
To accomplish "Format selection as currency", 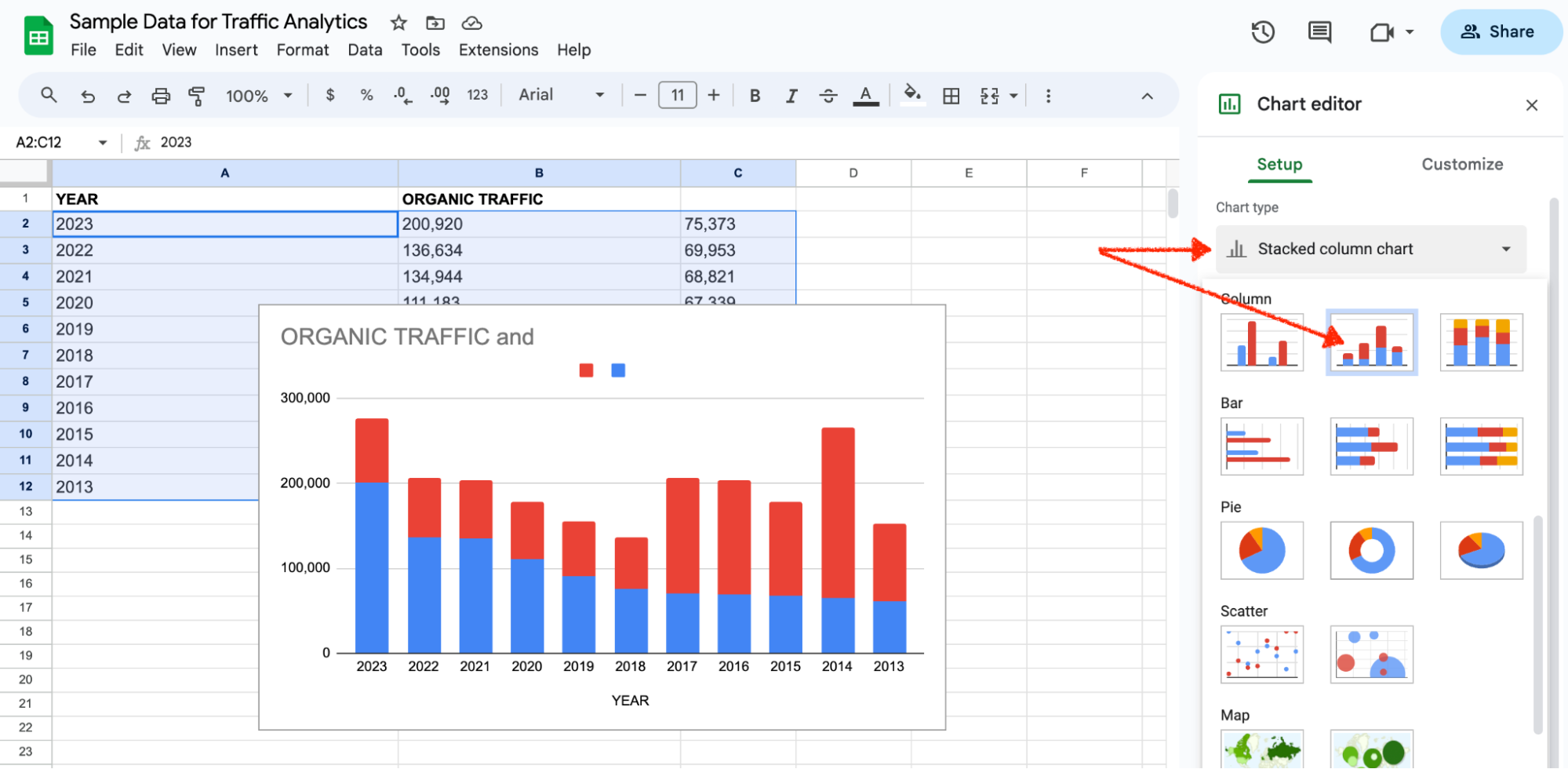I will pos(329,95).
